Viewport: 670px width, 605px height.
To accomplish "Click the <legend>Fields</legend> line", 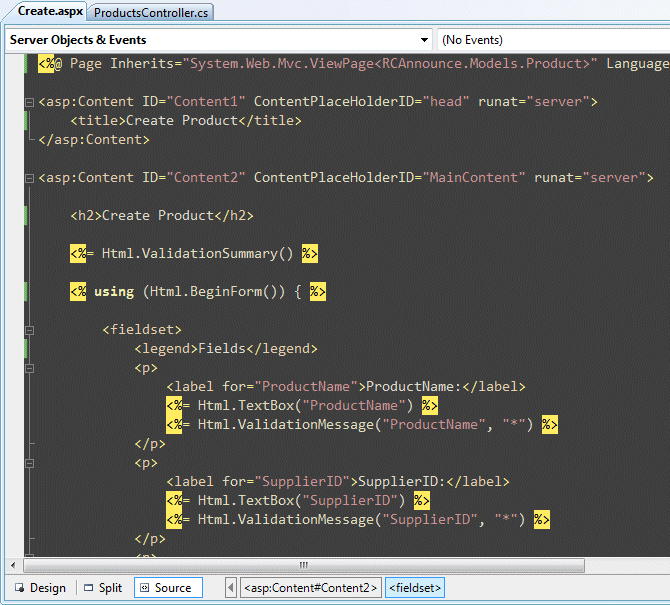I will tap(226, 349).
